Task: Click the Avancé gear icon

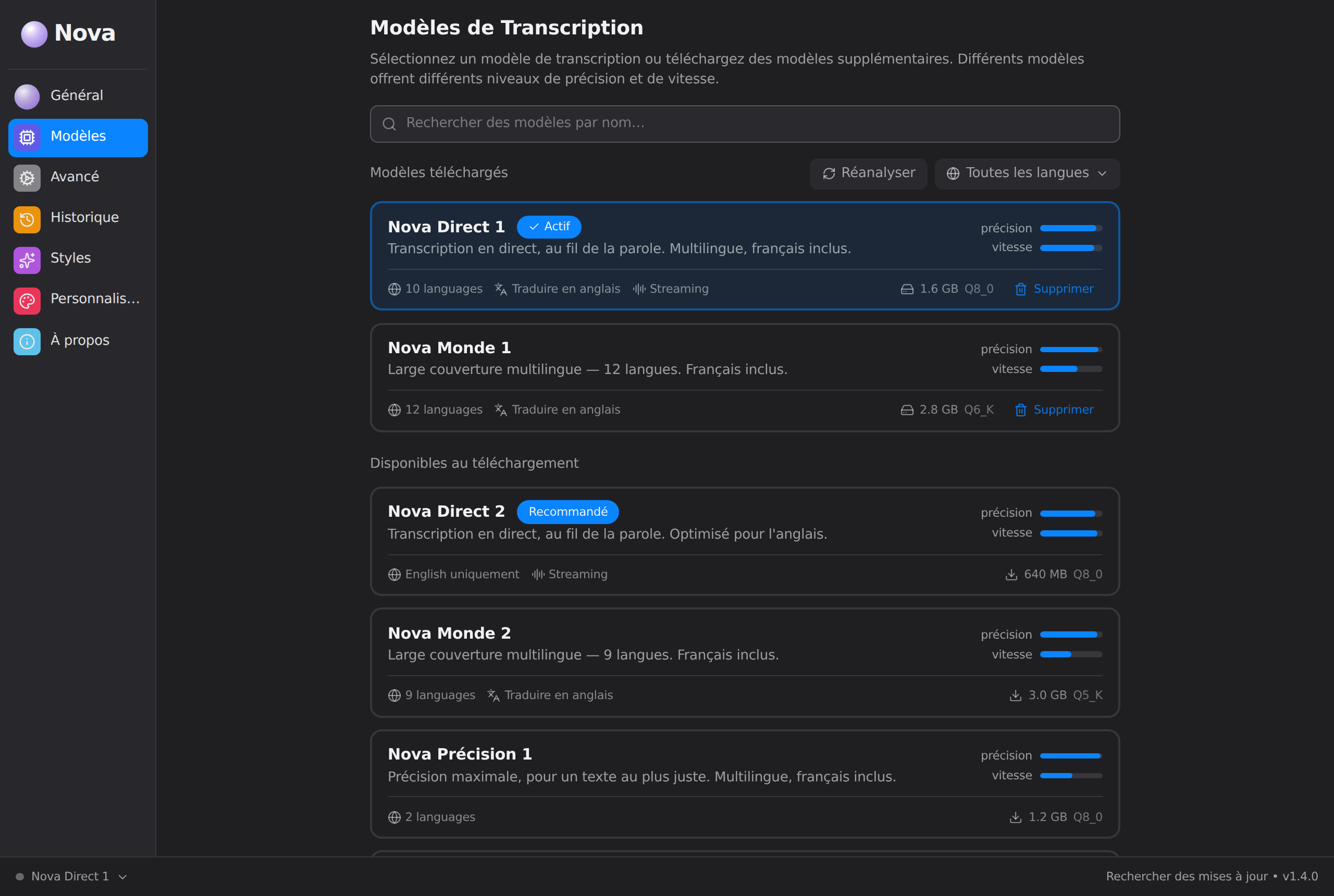Action: click(27, 178)
